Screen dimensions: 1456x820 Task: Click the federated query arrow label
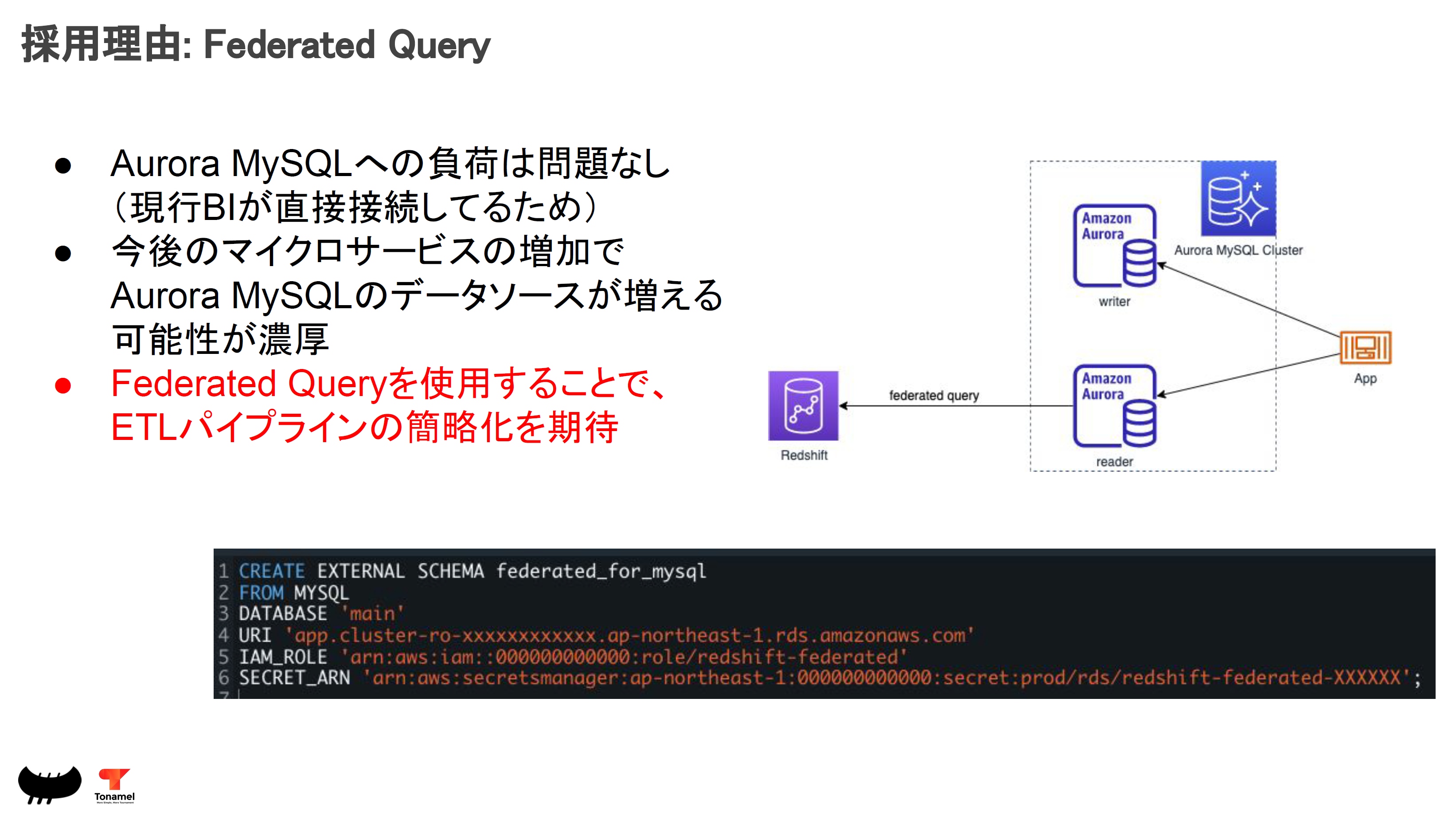click(934, 395)
